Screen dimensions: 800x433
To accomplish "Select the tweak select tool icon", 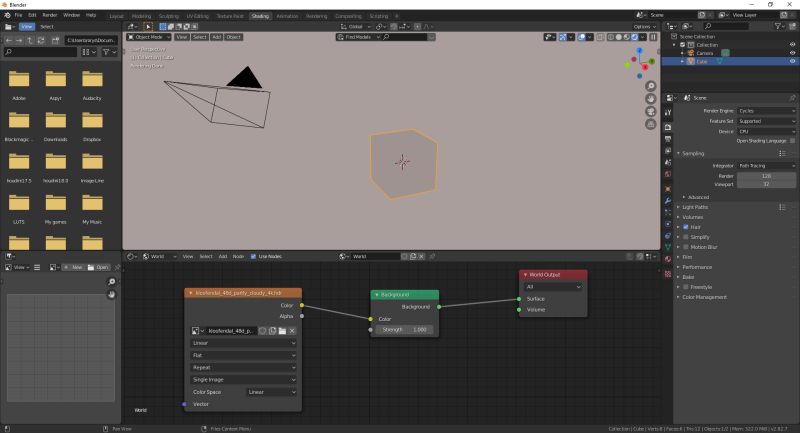I will tap(148, 27).
